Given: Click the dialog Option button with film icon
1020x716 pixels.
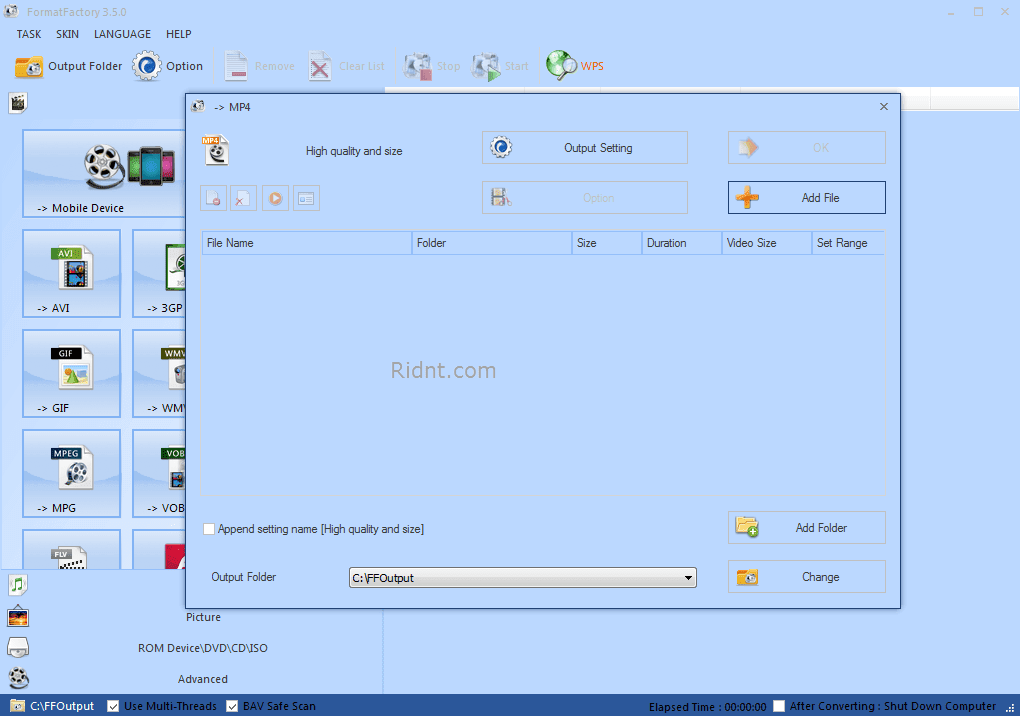Looking at the screenshot, I should (585, 198).
